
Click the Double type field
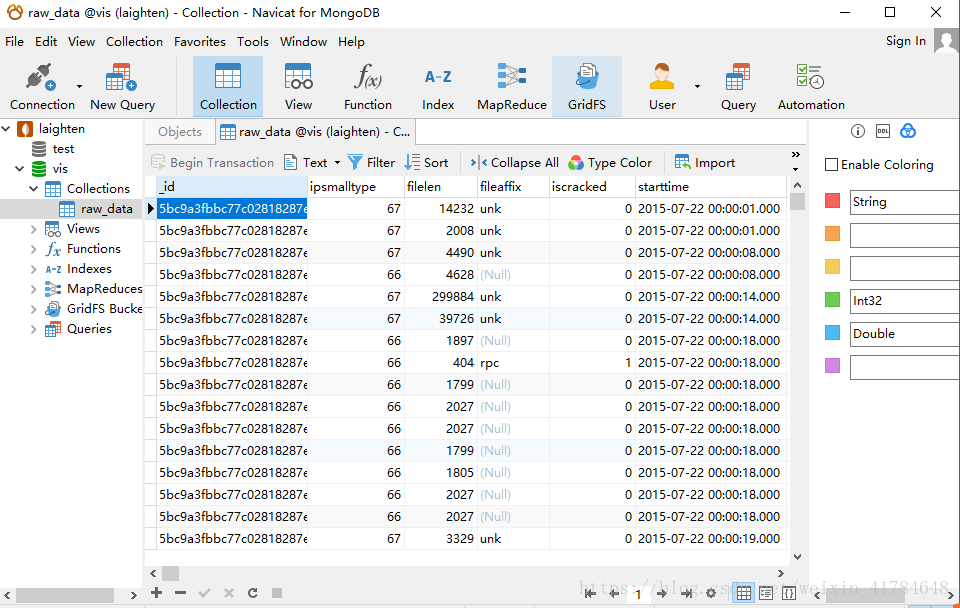coord(904,334)
